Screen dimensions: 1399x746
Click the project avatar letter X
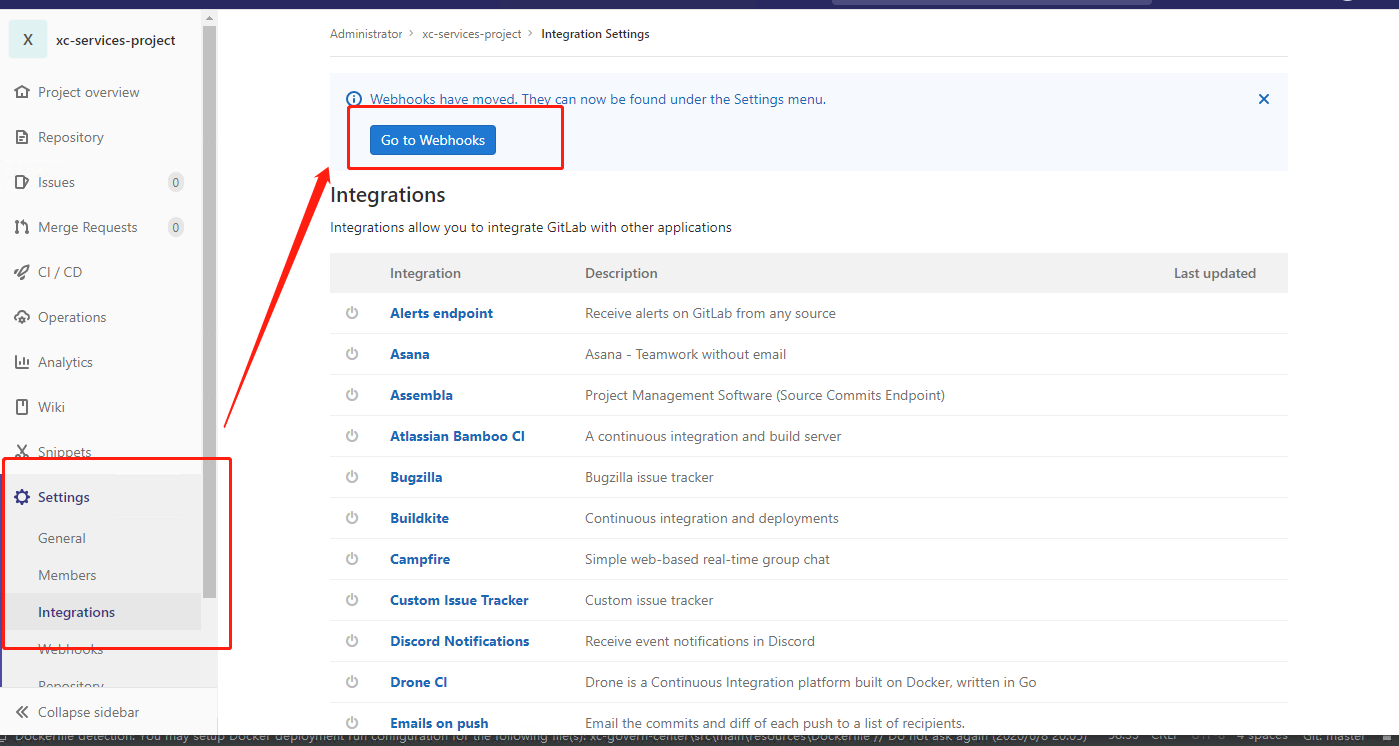(28, 40)
